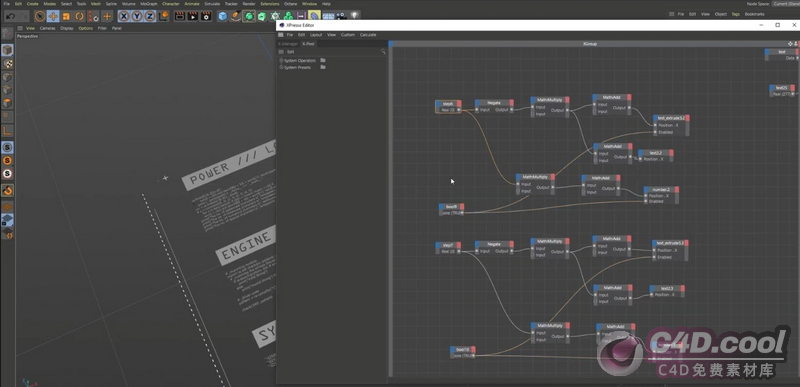Click the blue Cube primitive icon
This screenshot has height=387, width=800.
[222, 16]
